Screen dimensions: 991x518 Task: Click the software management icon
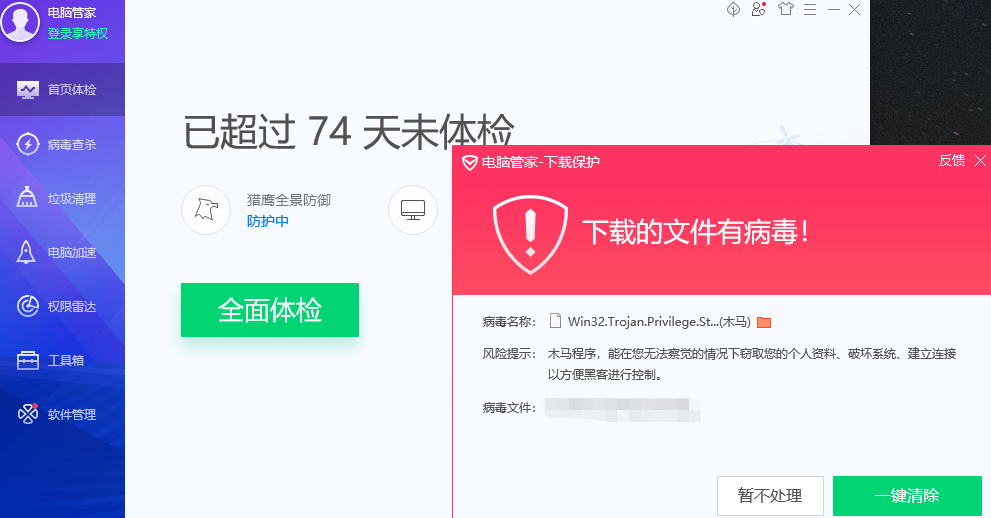28,414
